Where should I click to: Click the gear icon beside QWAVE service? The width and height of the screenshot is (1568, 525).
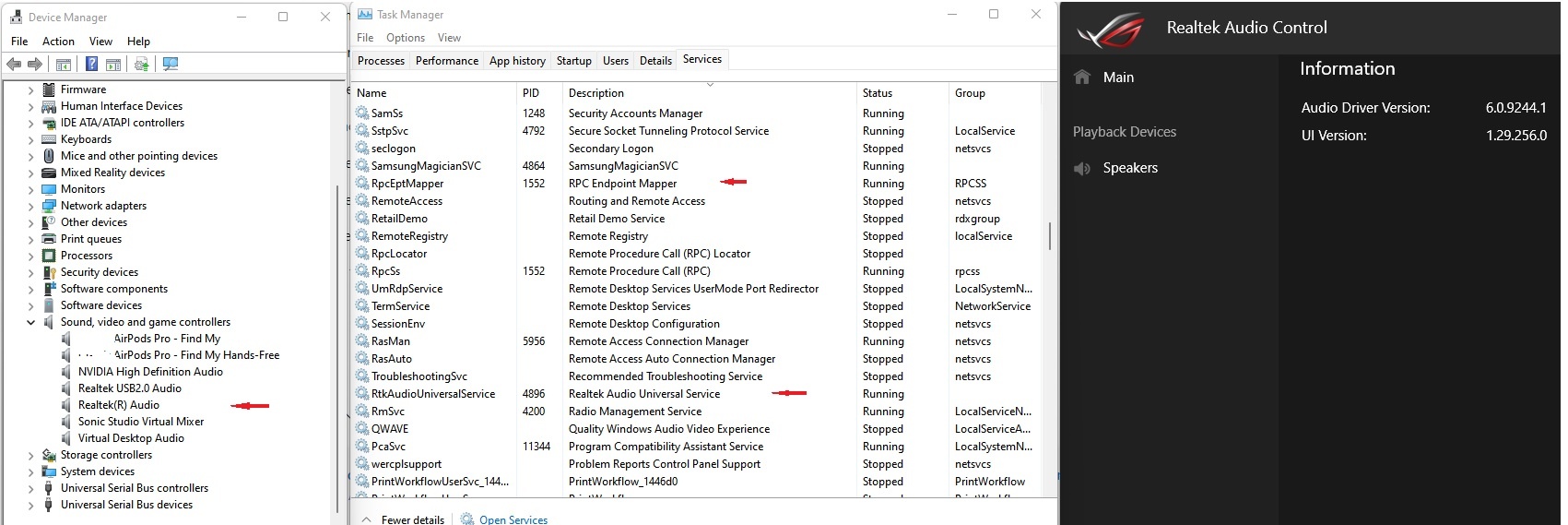362,429
